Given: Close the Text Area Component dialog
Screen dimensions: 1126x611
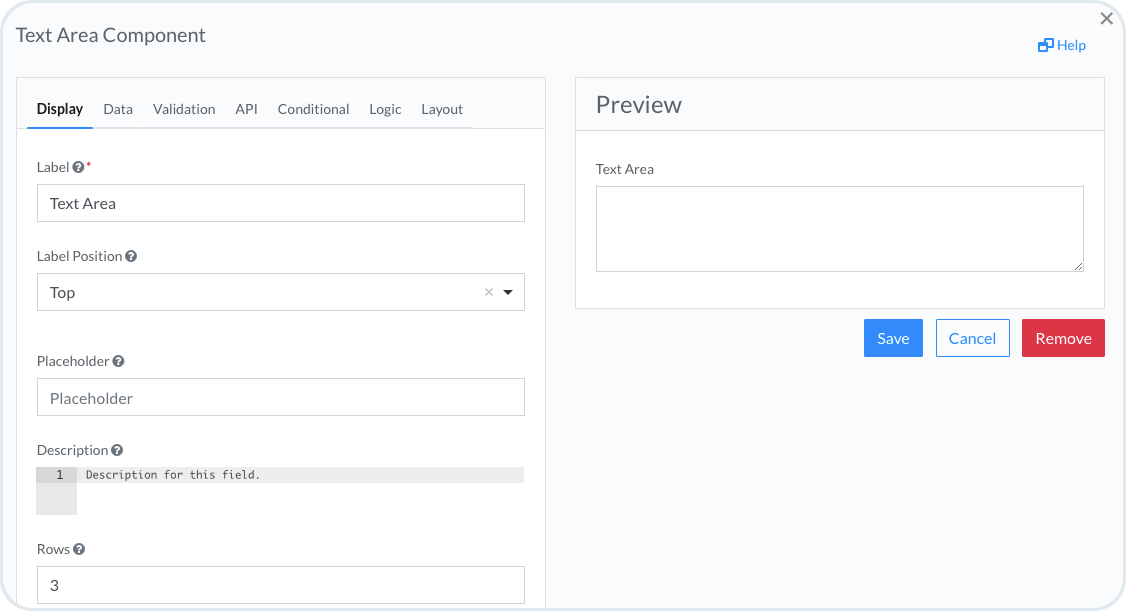Looking at the screenshot, I should point(1106,19).
